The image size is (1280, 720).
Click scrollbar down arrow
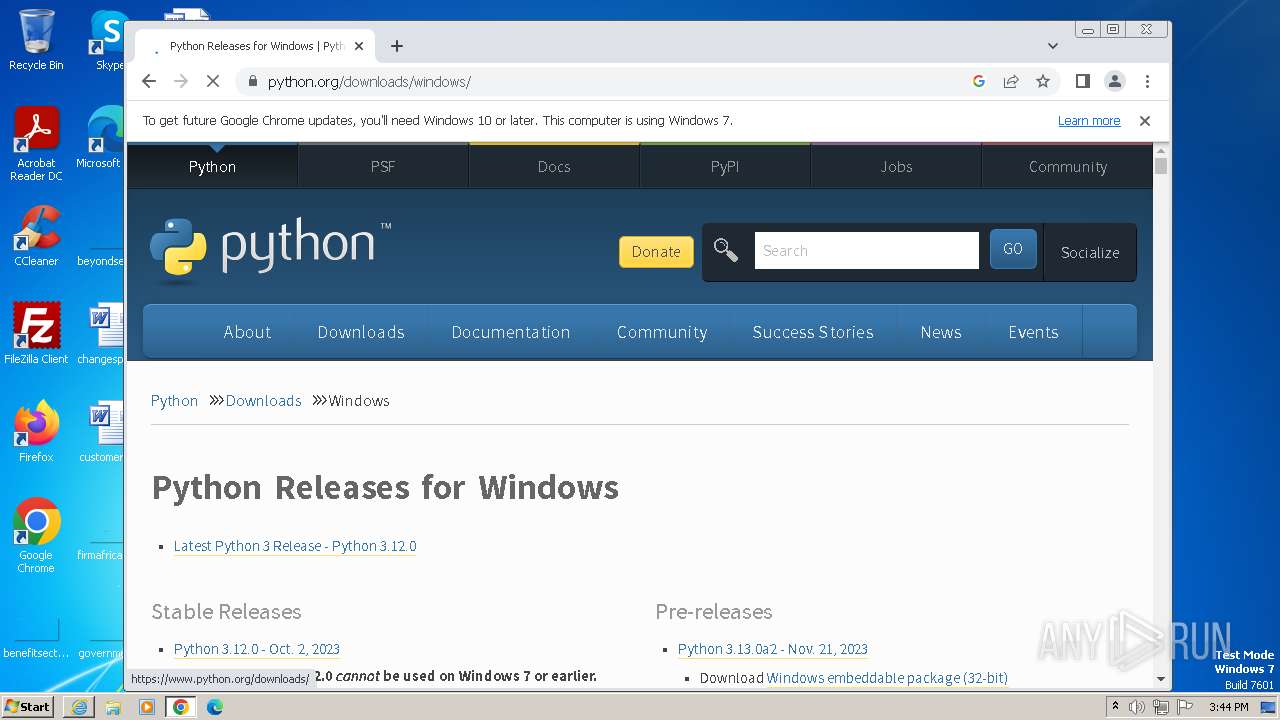click(x=1161, y=679)
